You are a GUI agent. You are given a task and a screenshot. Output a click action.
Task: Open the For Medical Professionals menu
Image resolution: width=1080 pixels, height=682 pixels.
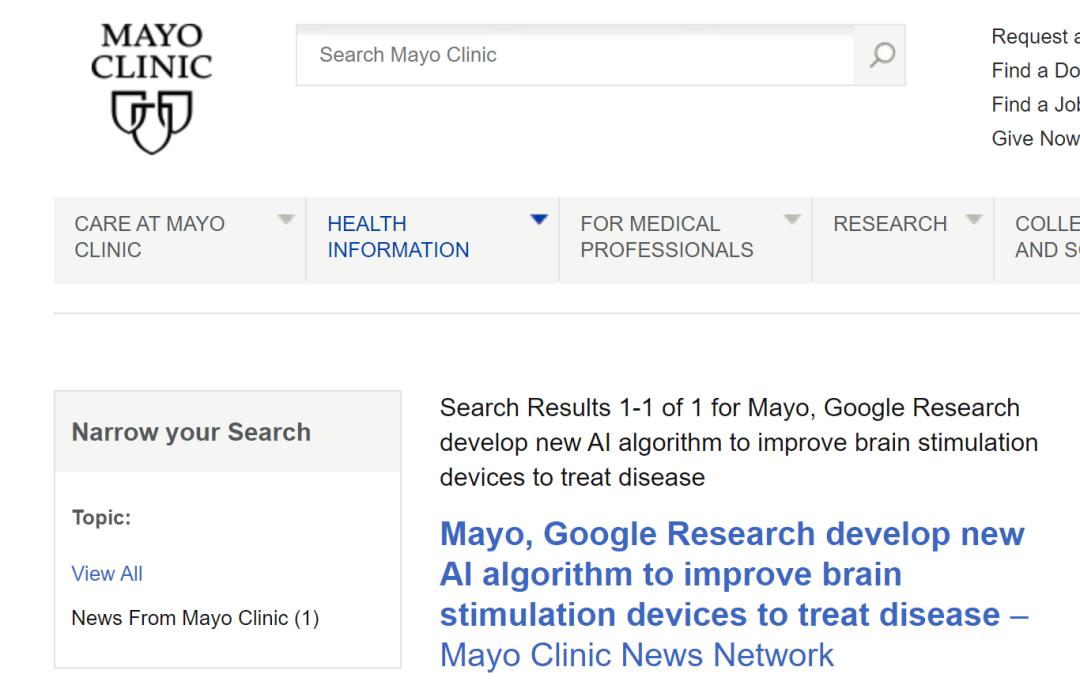tap(666, 237)
